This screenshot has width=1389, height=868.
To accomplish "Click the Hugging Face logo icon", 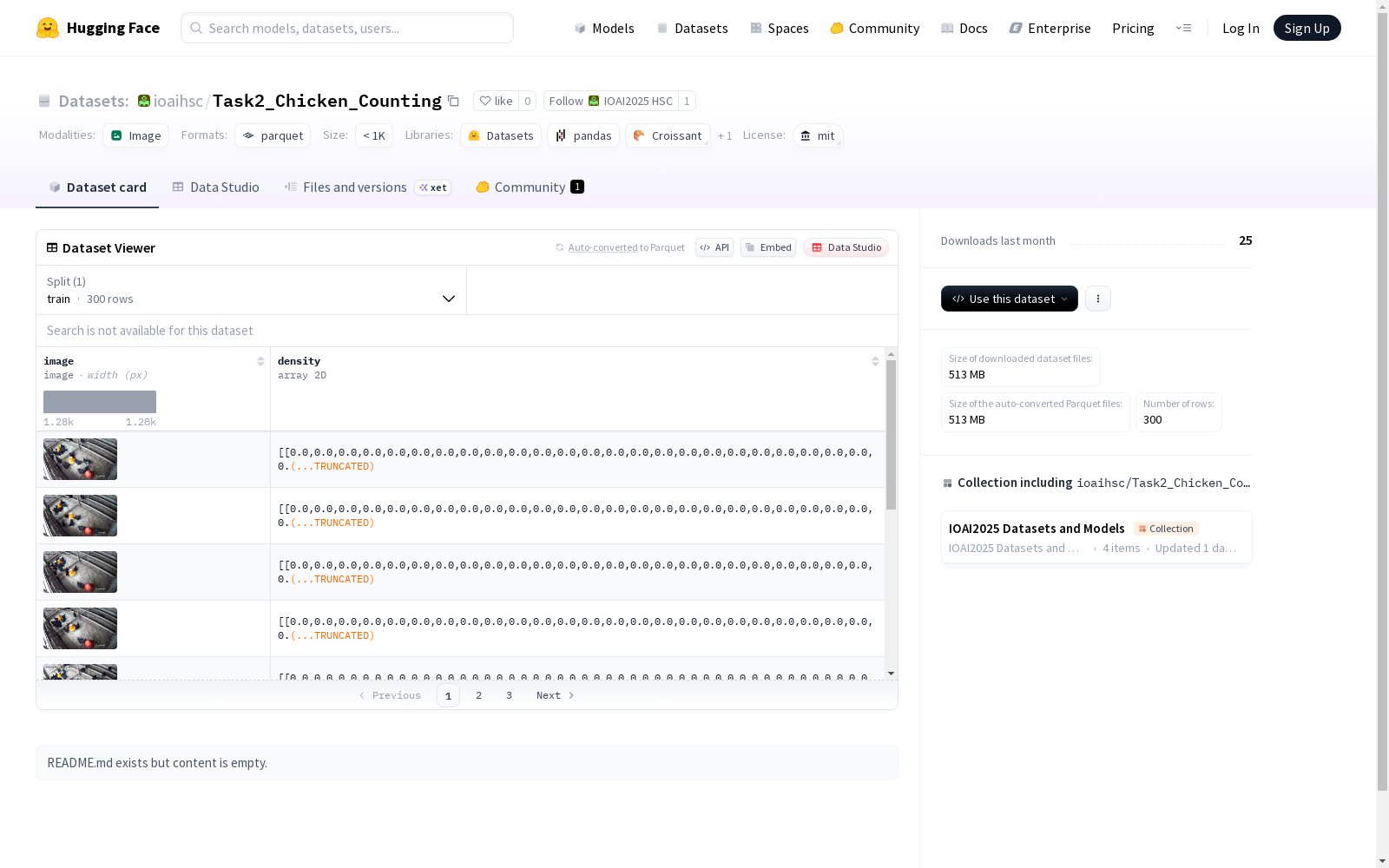I will click(x=48, y=28).
